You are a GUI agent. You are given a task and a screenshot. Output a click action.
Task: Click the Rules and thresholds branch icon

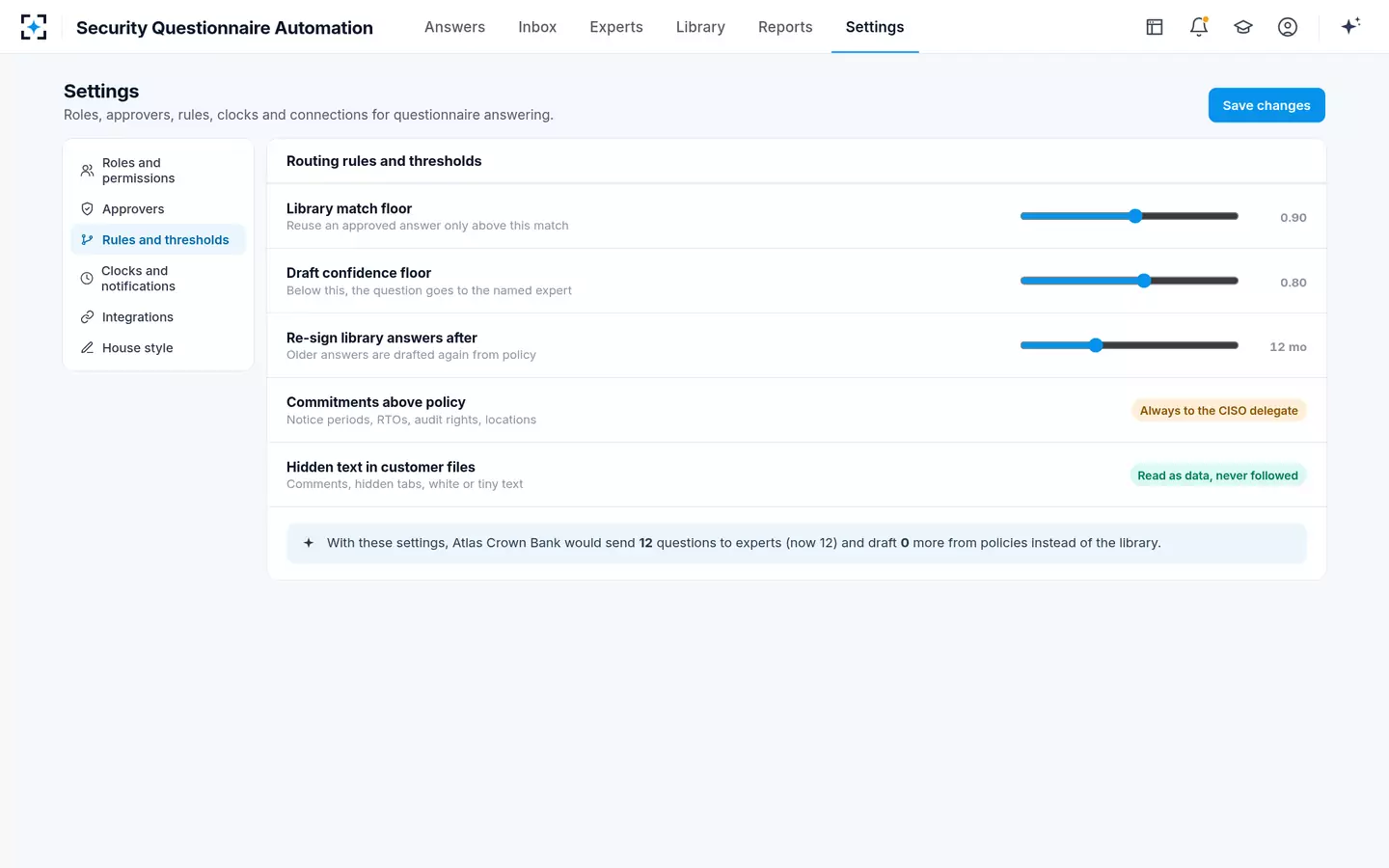pos(87,240)
